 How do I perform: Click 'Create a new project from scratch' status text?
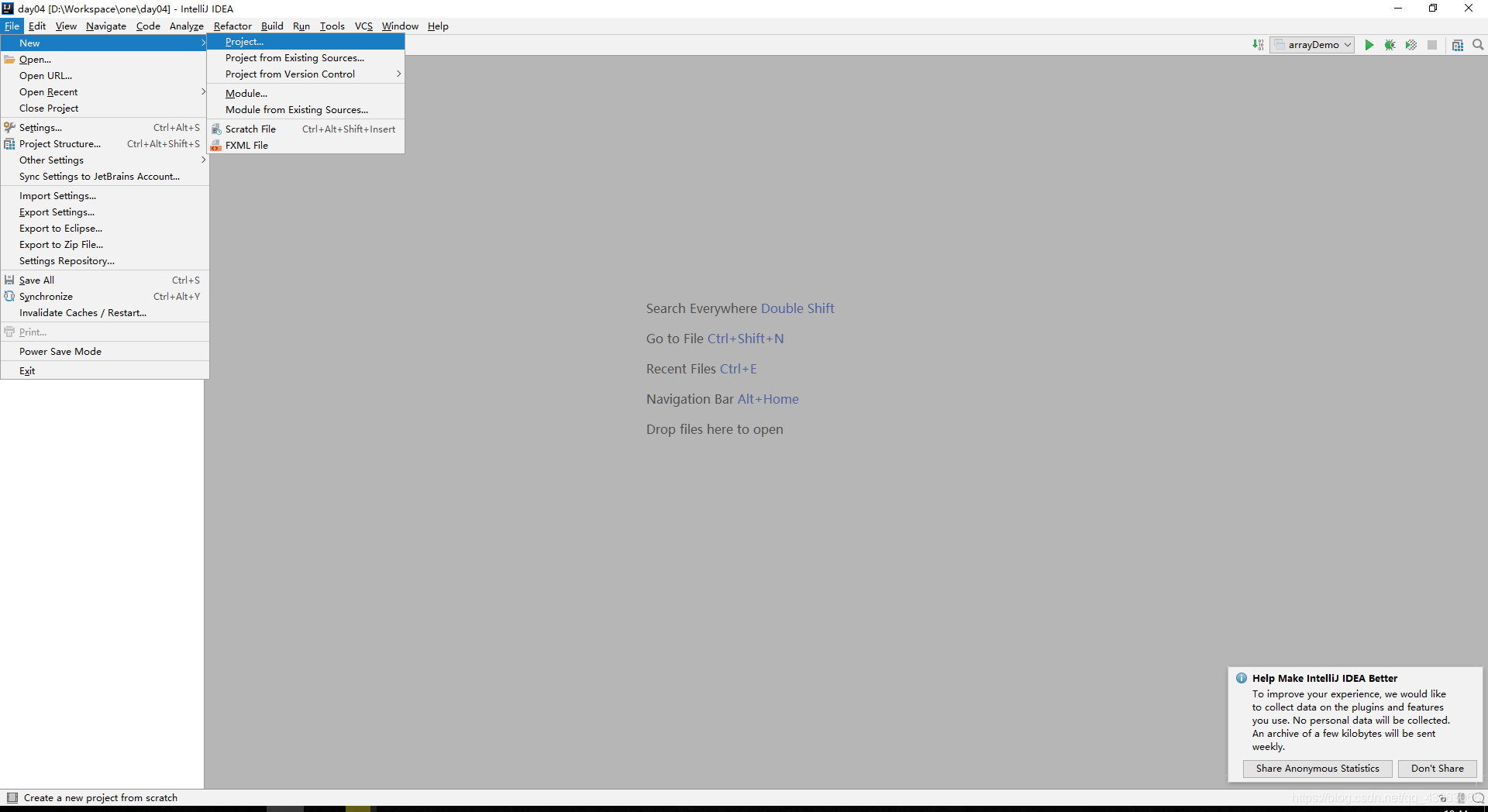coord(101,797)
